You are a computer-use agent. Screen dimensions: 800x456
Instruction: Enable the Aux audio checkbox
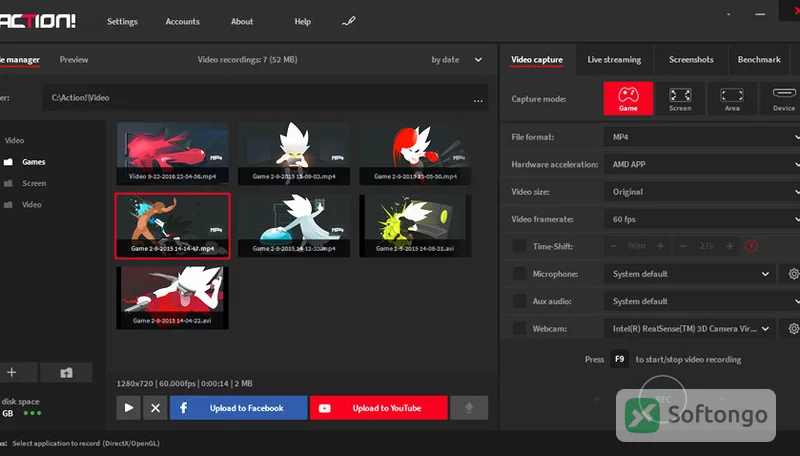[519, 301]
